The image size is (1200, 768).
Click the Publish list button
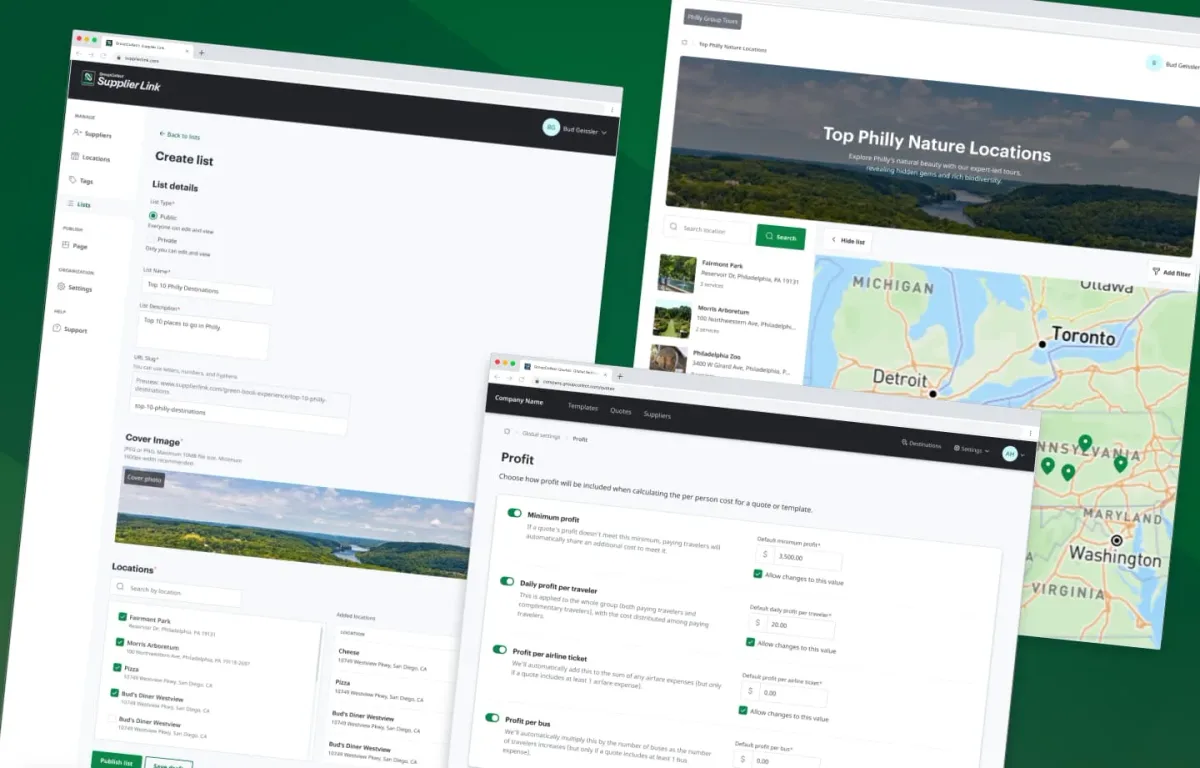click(116, 761)
